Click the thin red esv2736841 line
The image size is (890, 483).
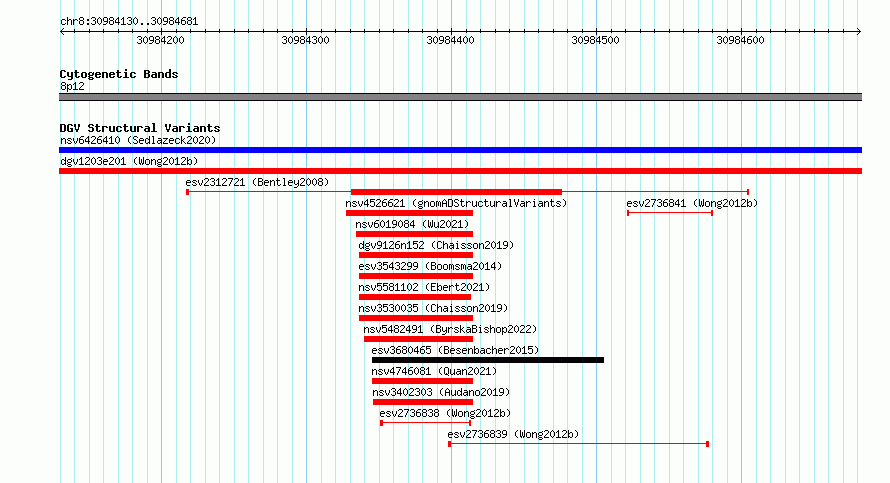pos(670,213)
